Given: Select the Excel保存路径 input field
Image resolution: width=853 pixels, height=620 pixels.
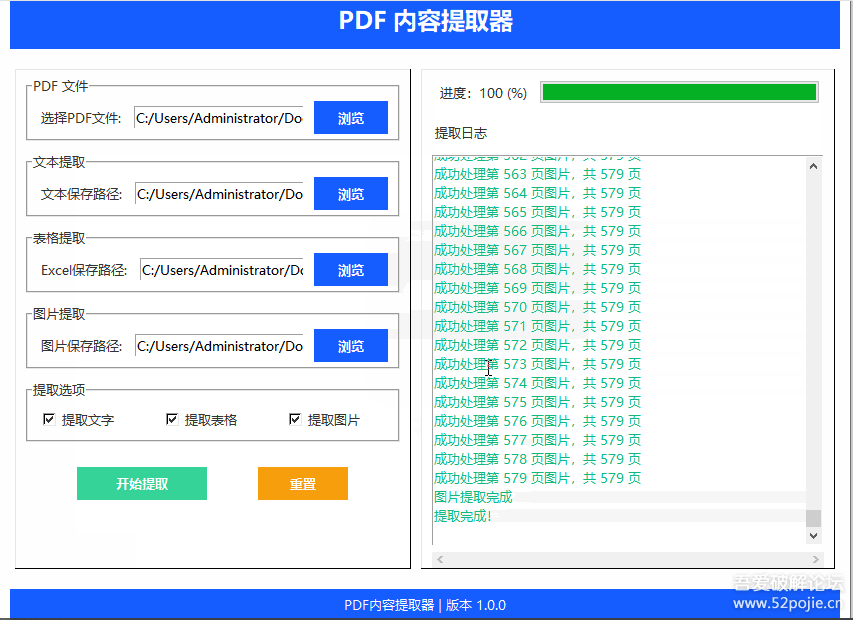Looking at the screenshot, I should [x=221, y=270].
